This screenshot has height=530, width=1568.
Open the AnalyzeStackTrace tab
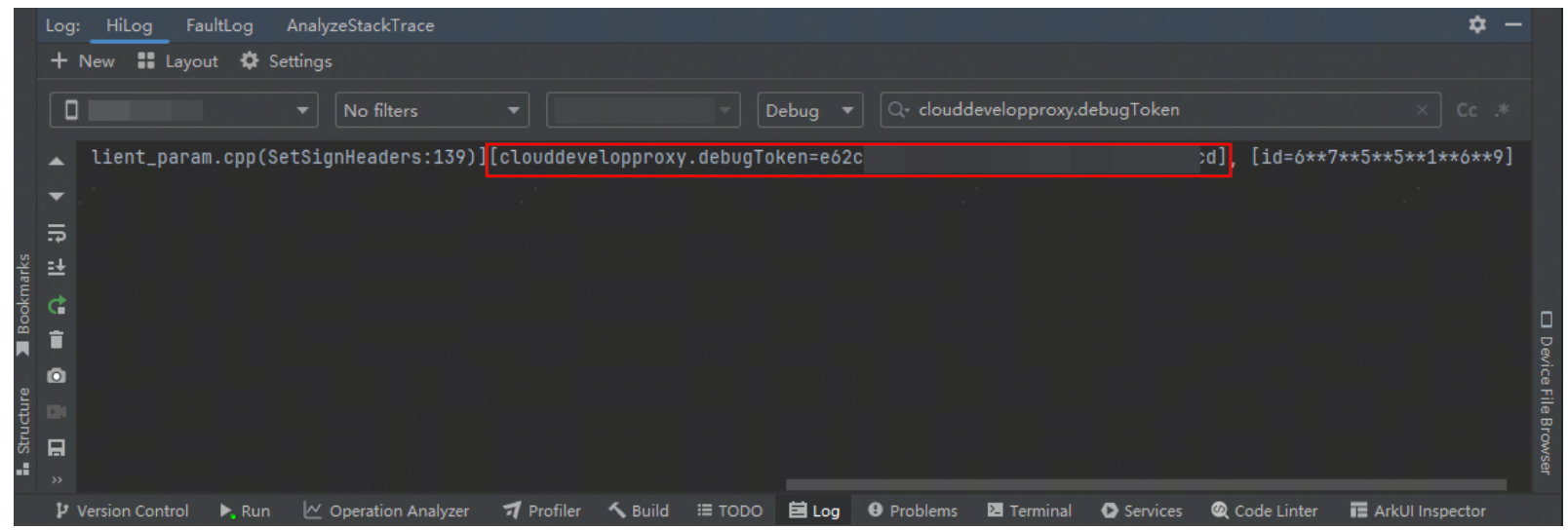click(360, 25)
